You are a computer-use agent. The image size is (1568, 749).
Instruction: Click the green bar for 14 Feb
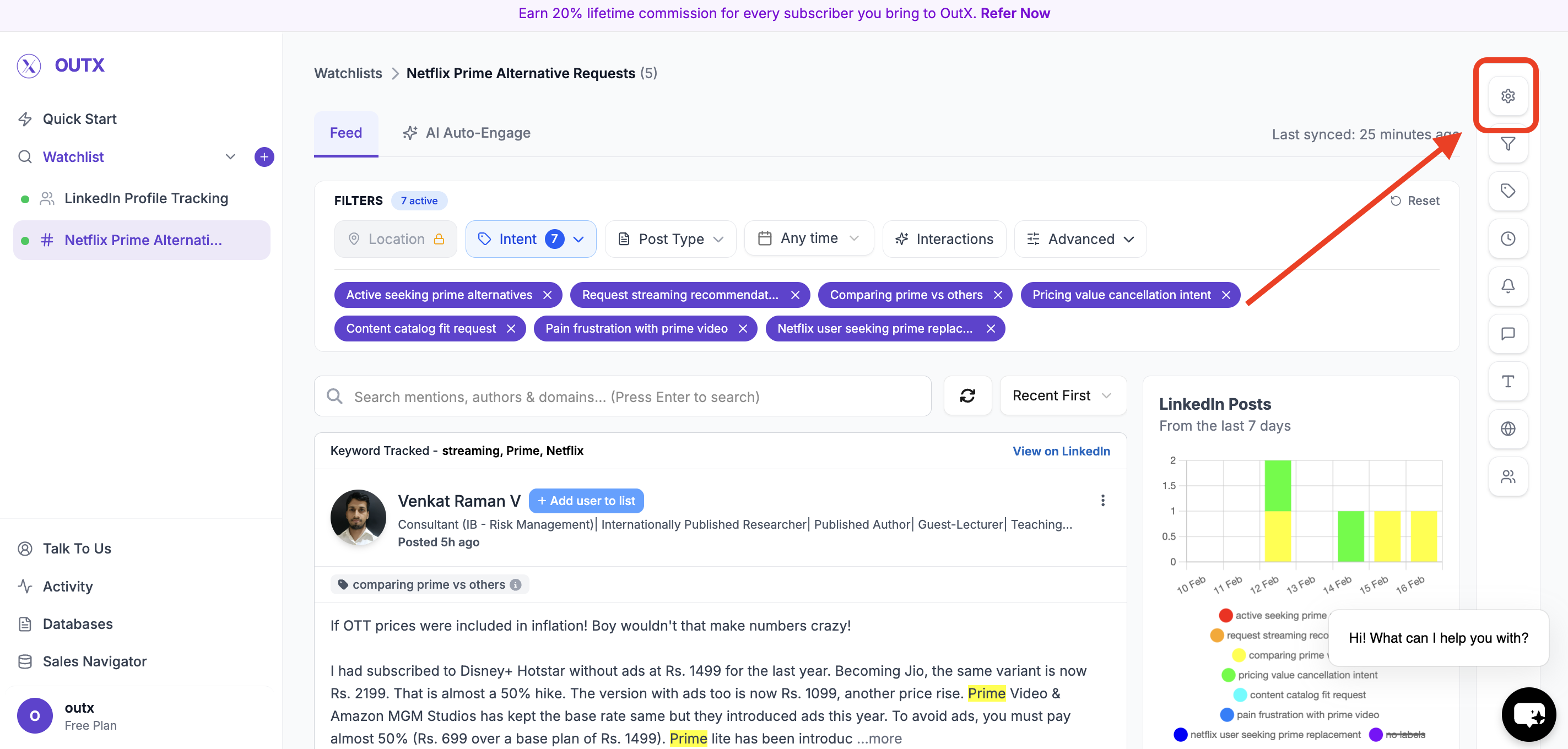coord(1350,536)
